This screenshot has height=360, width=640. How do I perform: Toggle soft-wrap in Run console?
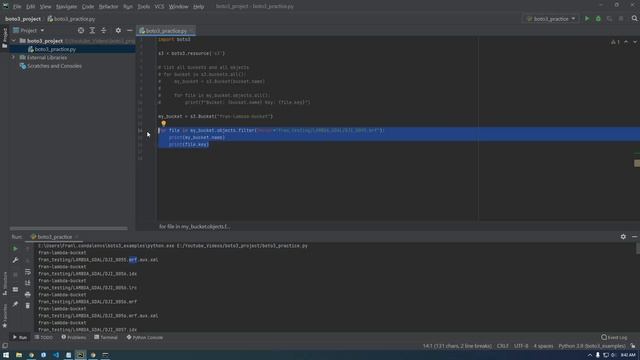coord(28,272)
